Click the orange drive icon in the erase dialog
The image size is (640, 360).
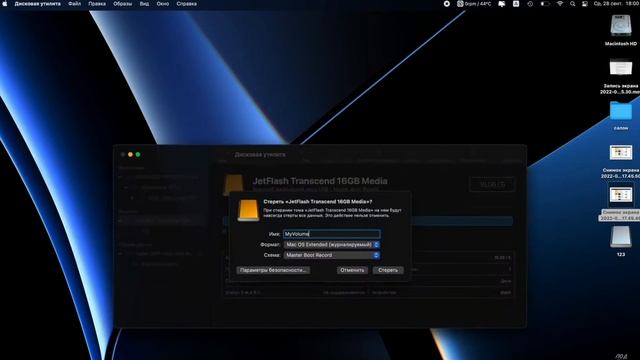248,210
